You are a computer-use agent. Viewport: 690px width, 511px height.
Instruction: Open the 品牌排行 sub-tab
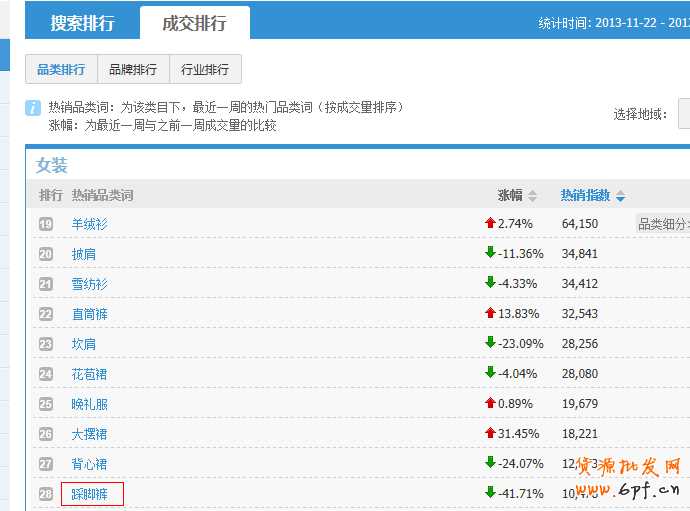pos(133,69)
